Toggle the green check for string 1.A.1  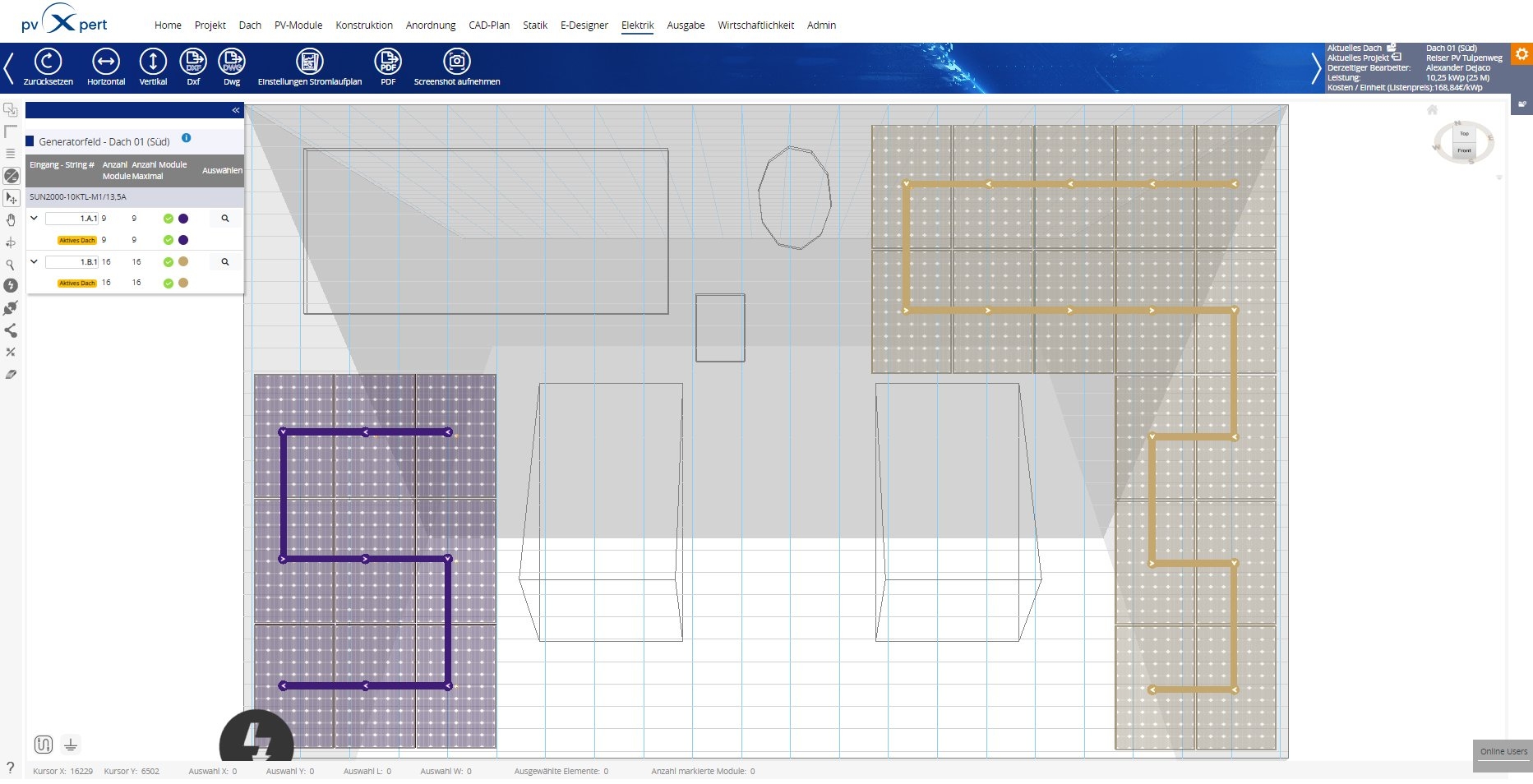(168, 219)
